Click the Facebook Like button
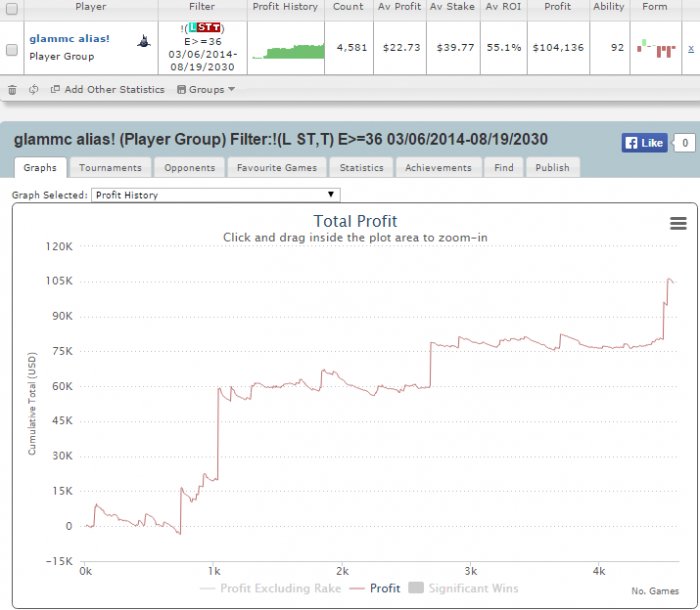This screenshot has height=610, width=700. 644,143
